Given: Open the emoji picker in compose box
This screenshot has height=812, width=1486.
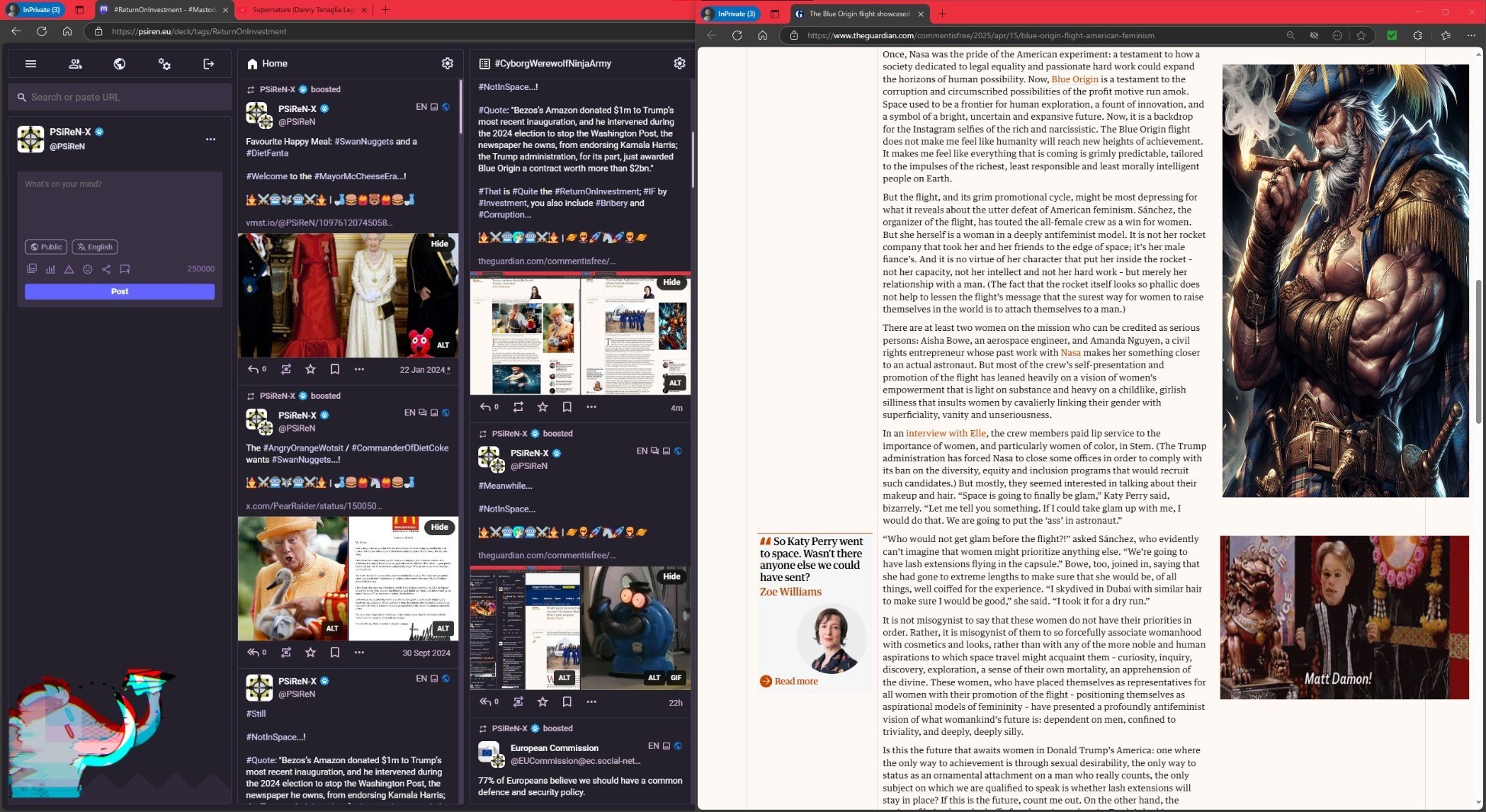Looking at the screenshot, I should (x=88, y=269).
